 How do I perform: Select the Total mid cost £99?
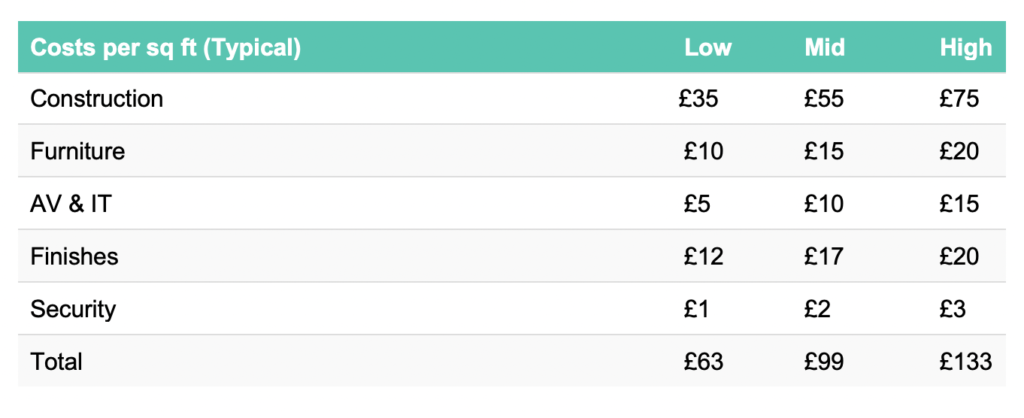tap(824, 362)
